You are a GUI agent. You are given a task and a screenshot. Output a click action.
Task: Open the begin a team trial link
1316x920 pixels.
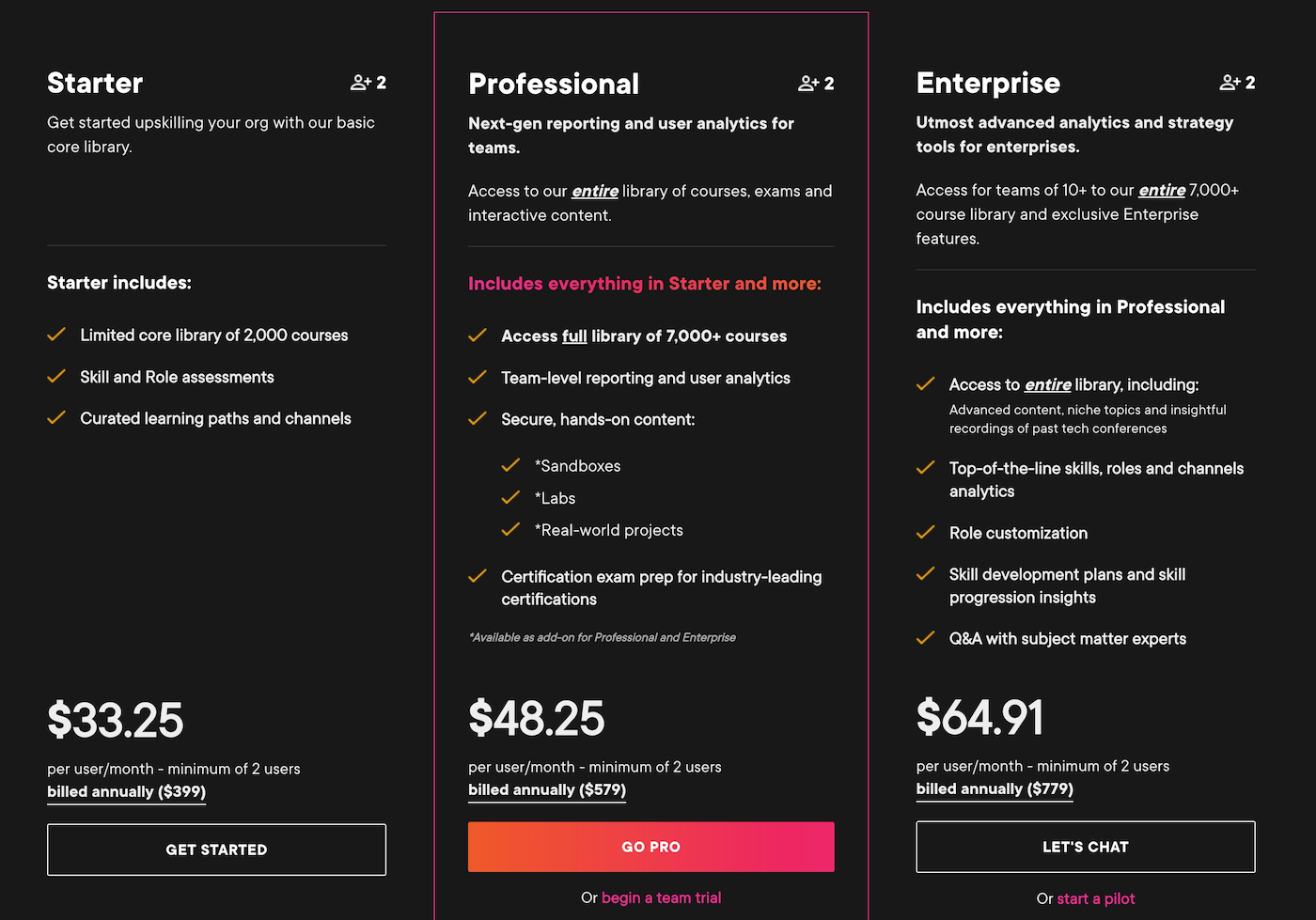point(662,897)
